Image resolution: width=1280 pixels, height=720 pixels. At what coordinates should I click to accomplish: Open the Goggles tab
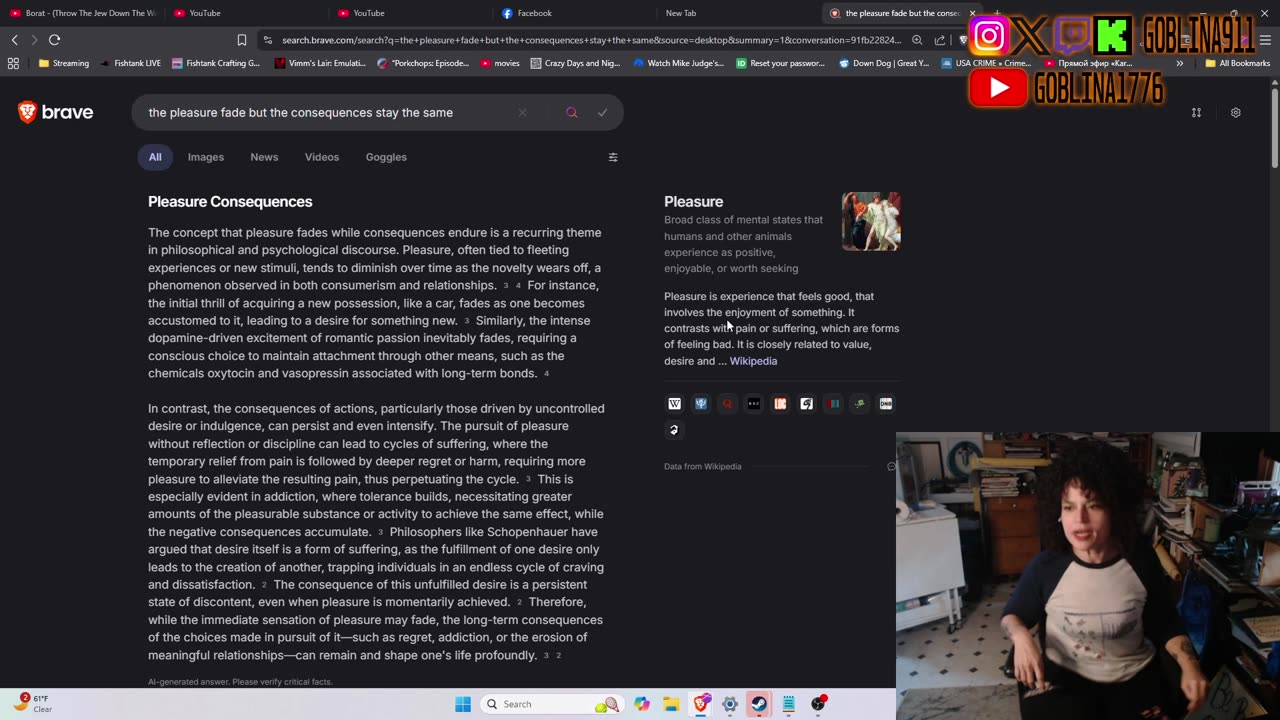click(x=386, y=157)
